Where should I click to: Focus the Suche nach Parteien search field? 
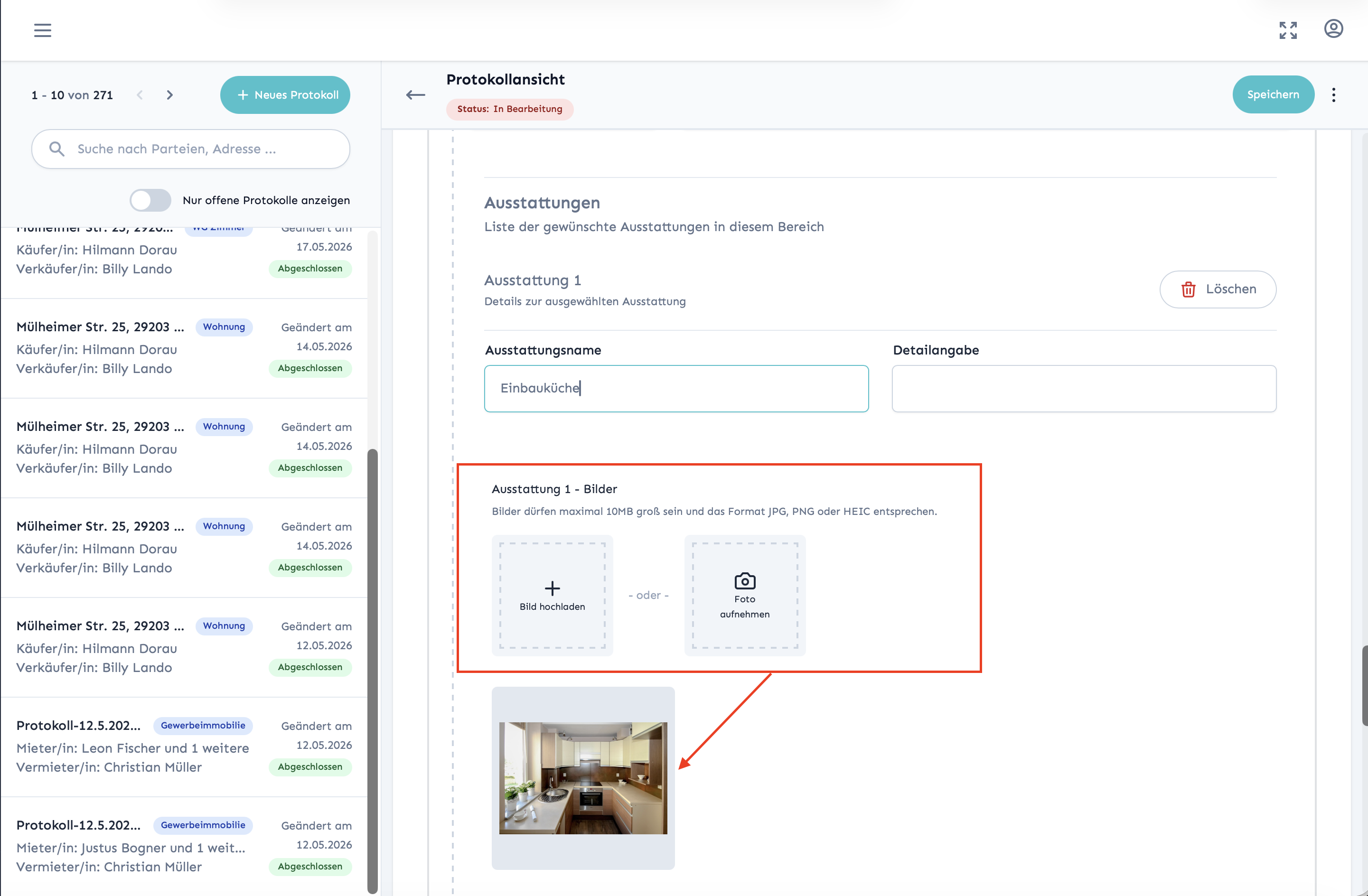191,149
